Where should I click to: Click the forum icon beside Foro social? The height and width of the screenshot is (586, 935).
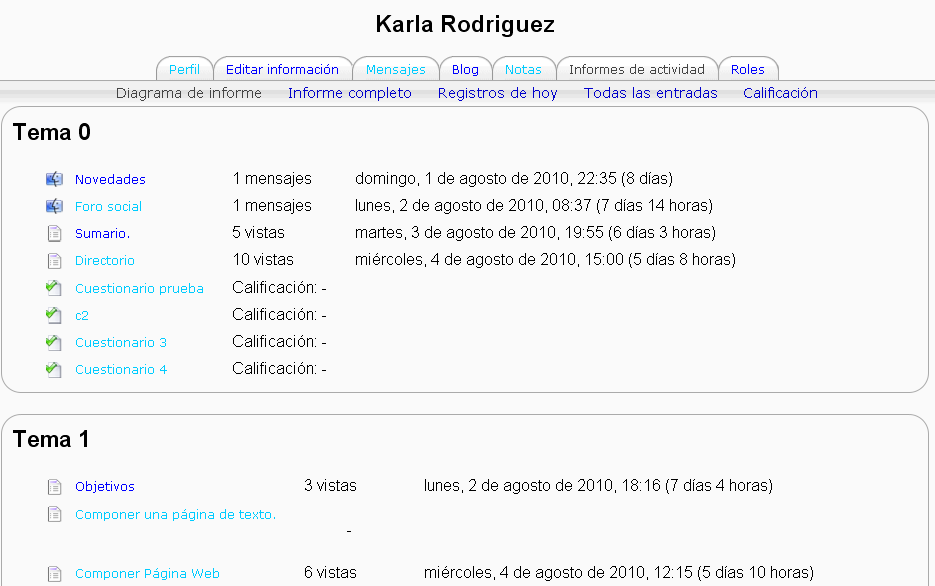coord(54,207)
